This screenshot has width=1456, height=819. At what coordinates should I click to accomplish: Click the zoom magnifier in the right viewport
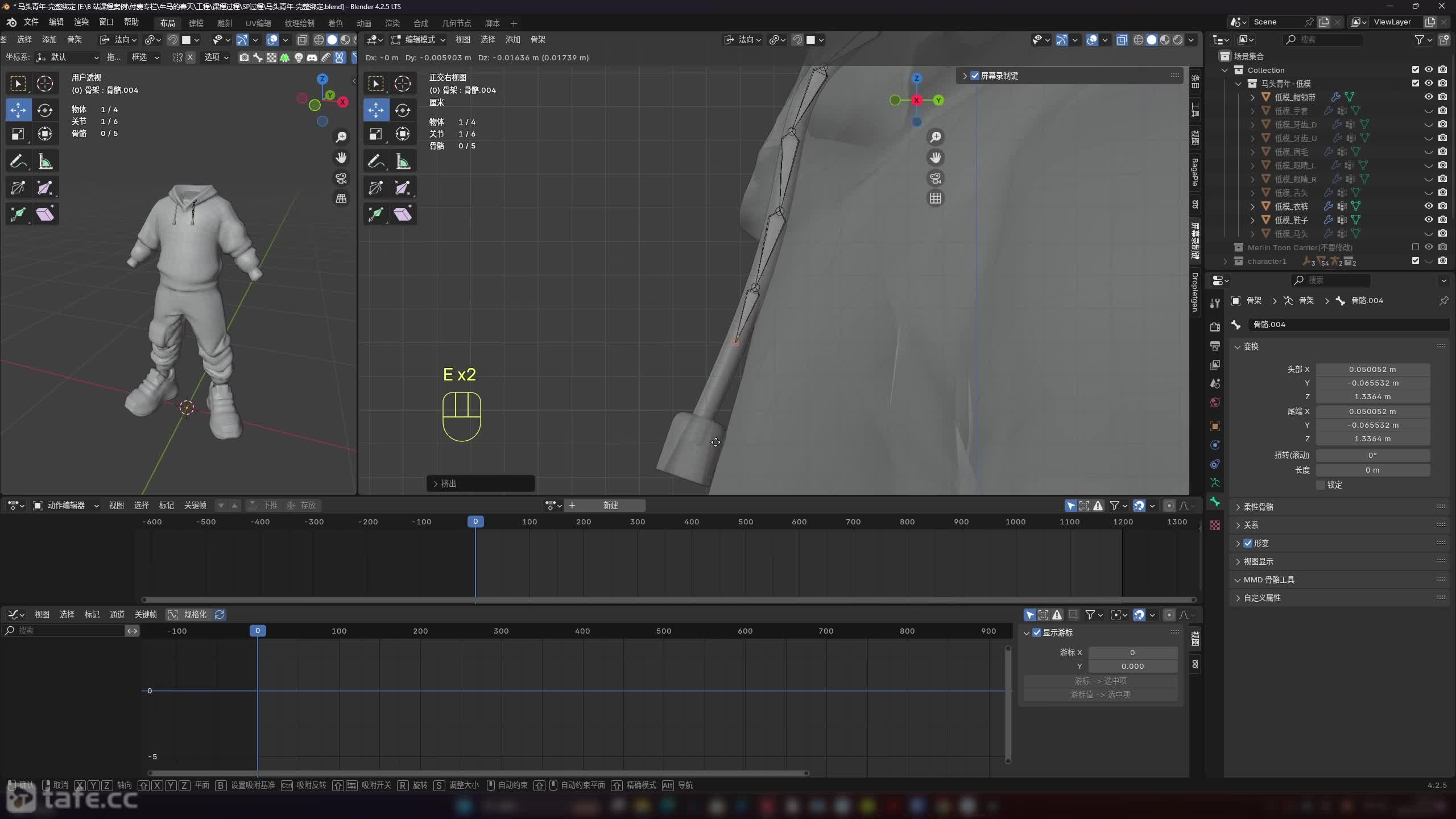(935, 137)
